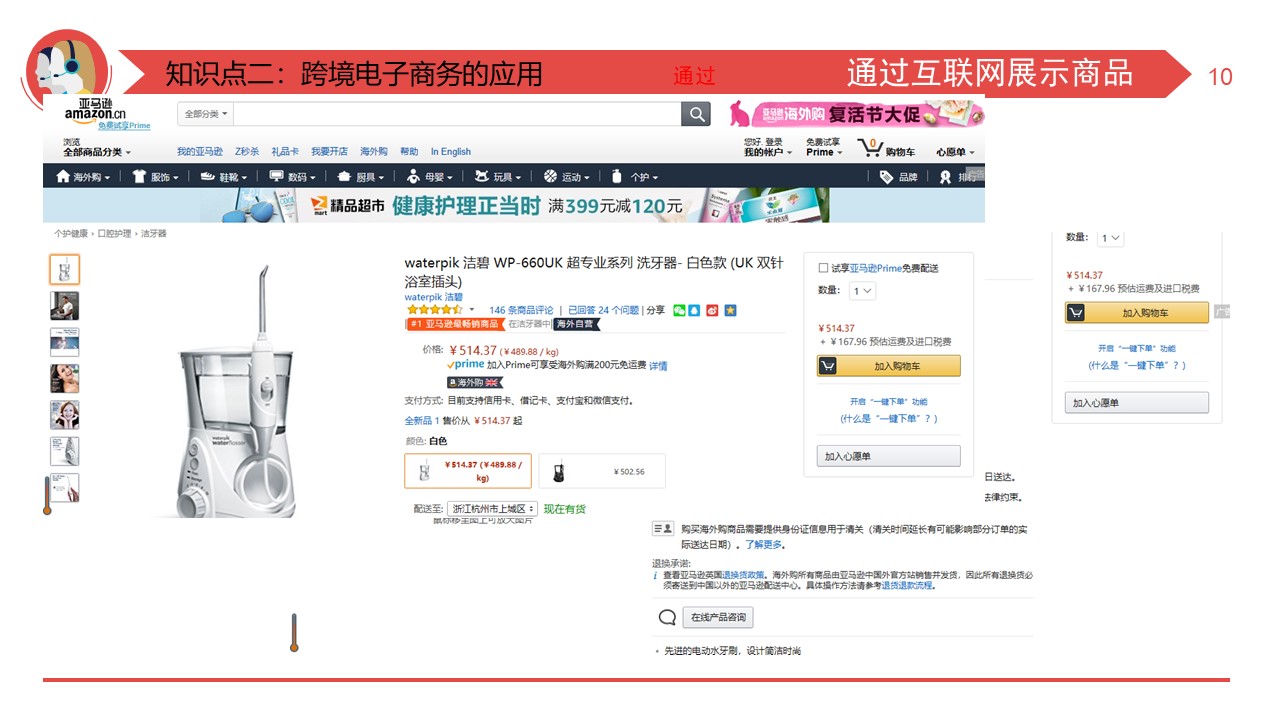Screen dimensions: 1280x720
Task: Select the white color option at ¥514.37
Action: (468, 470)
